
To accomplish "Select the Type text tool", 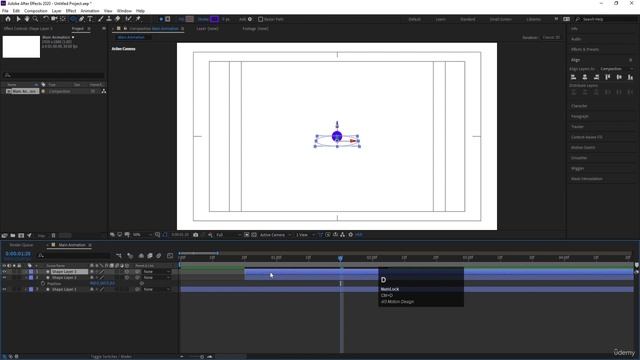I will click(x=90, y=19).
